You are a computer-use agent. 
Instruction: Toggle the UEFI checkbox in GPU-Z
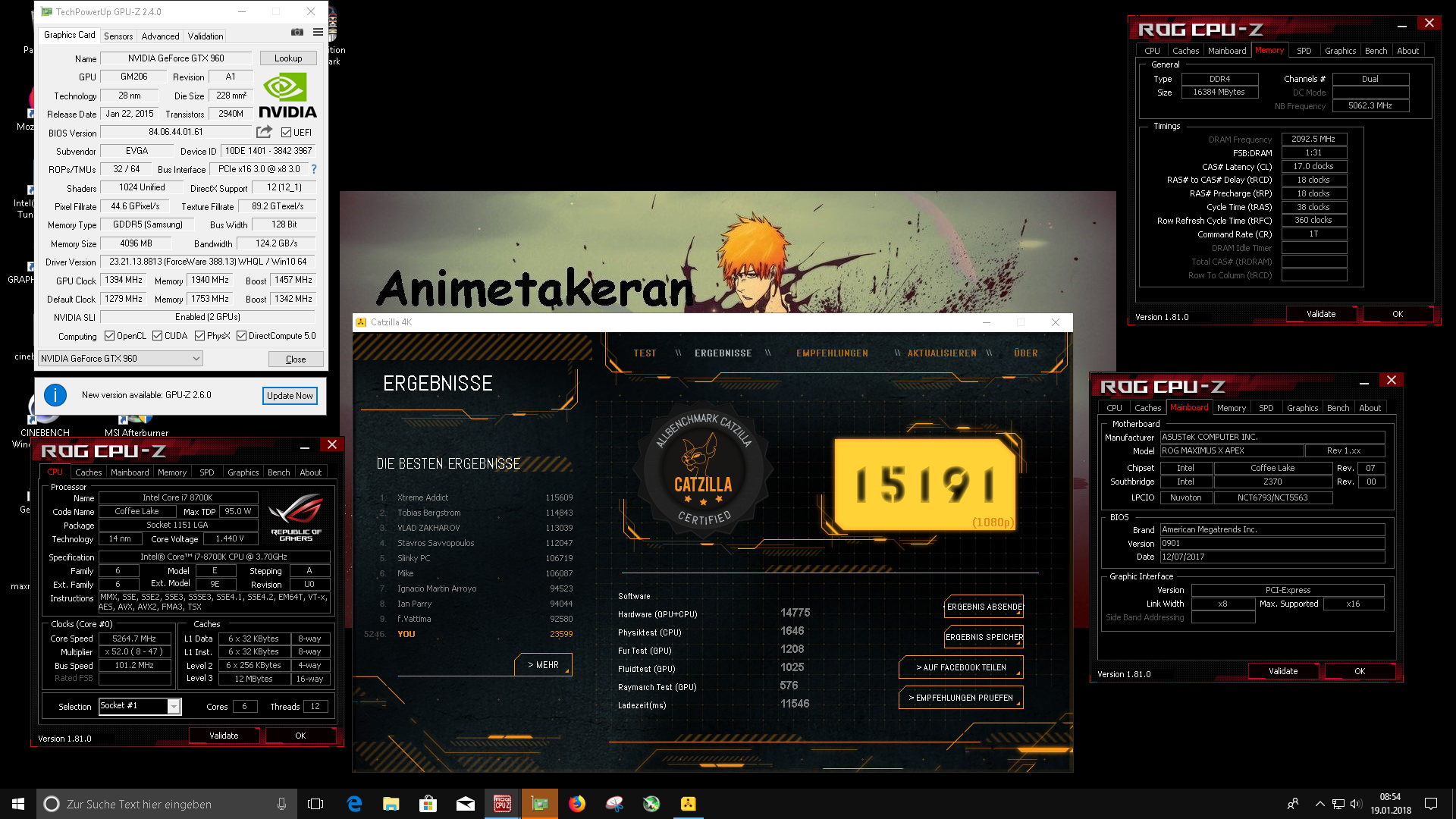click(x=286, y=133)
